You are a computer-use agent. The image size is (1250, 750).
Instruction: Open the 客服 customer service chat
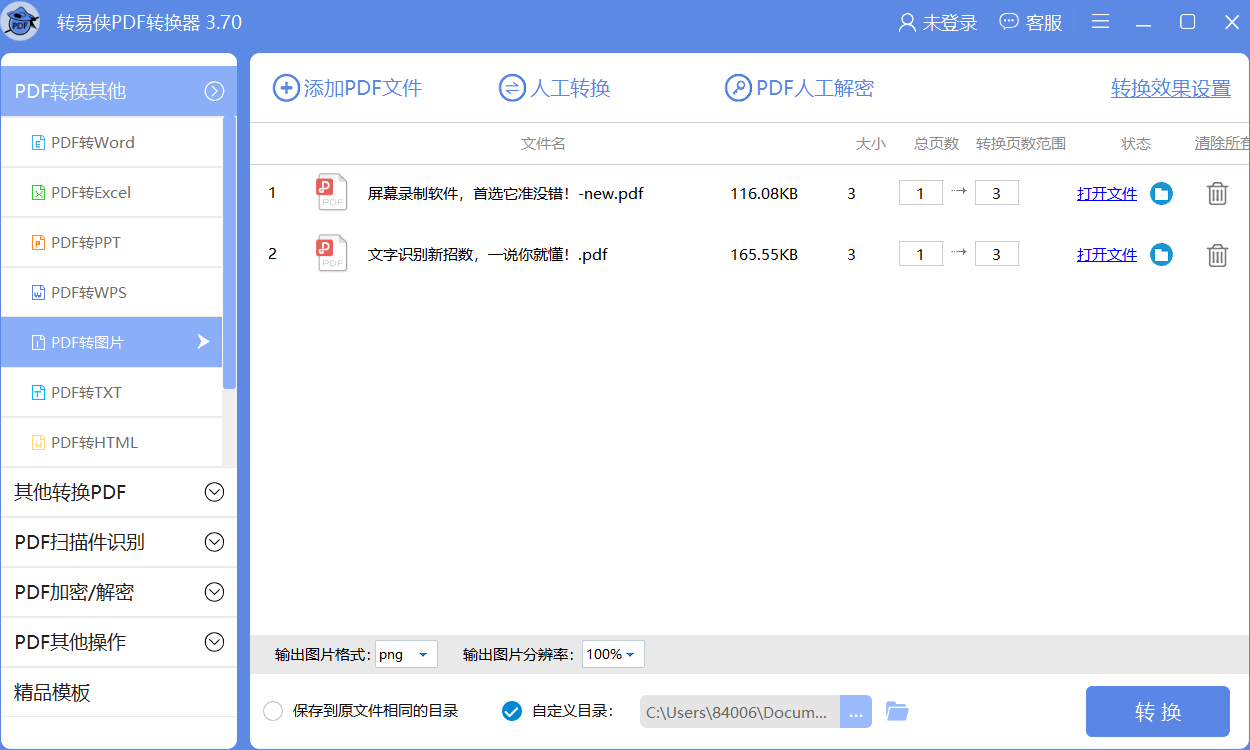click(1031, 21)
